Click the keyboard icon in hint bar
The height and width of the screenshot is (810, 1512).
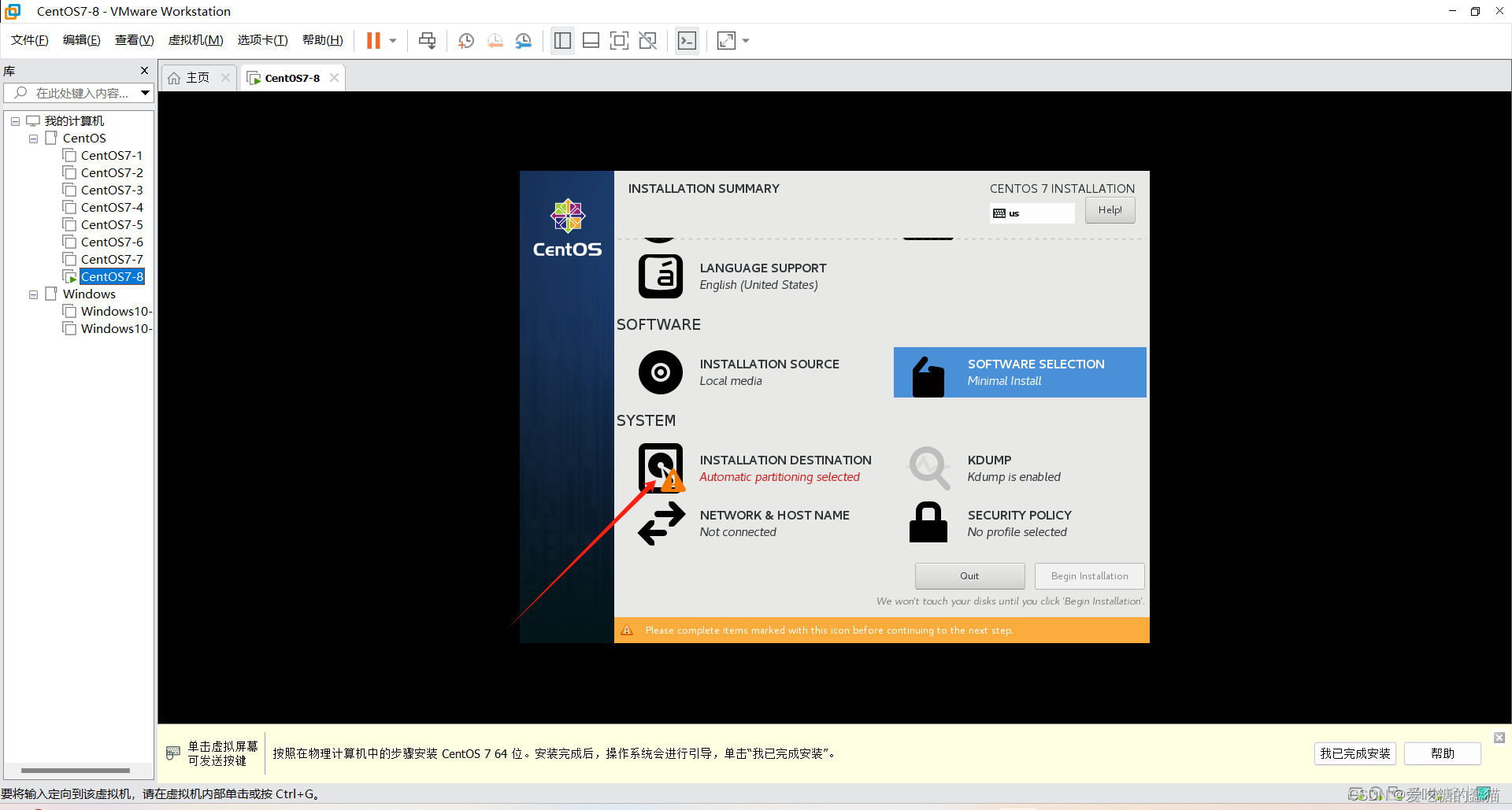point(173,753)
